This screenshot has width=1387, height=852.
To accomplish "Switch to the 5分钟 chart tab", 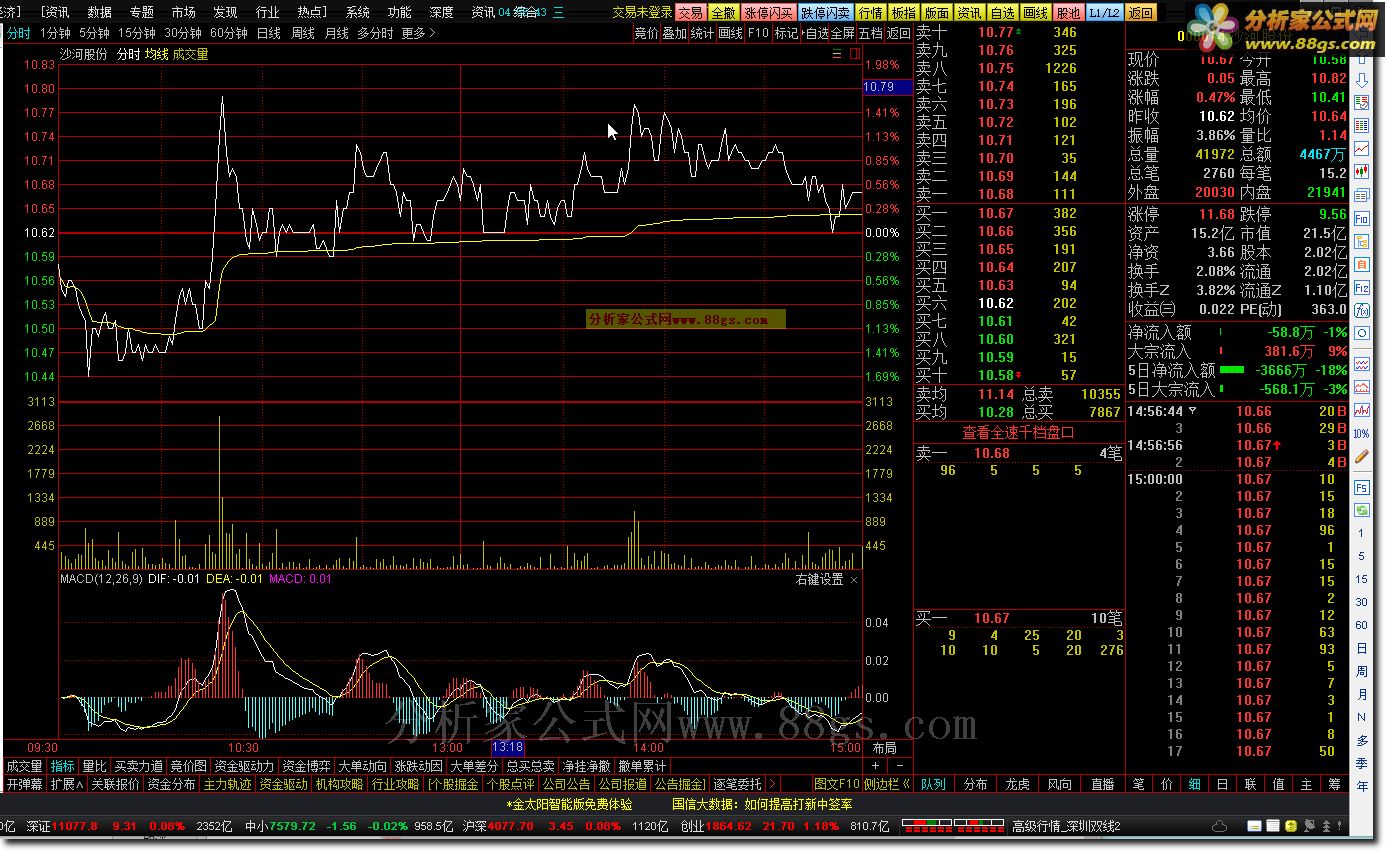I will pyautogui.click(x=94, y=33).
